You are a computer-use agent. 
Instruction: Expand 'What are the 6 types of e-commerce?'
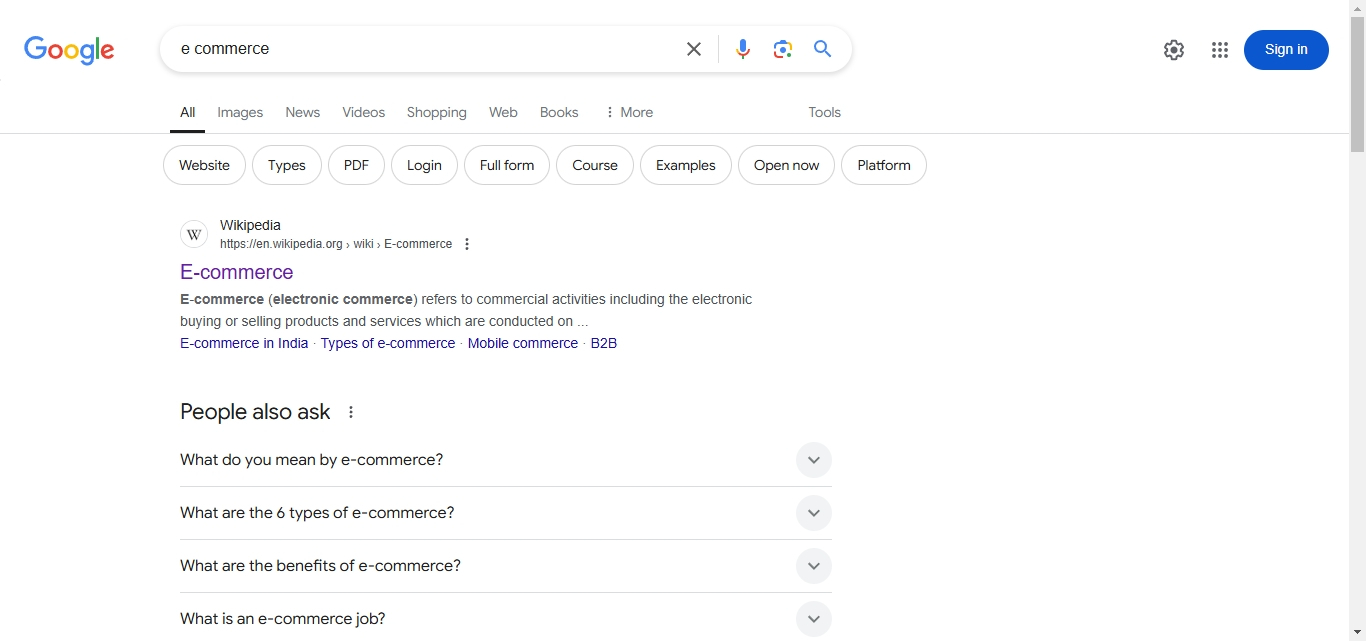coord(506,513)
